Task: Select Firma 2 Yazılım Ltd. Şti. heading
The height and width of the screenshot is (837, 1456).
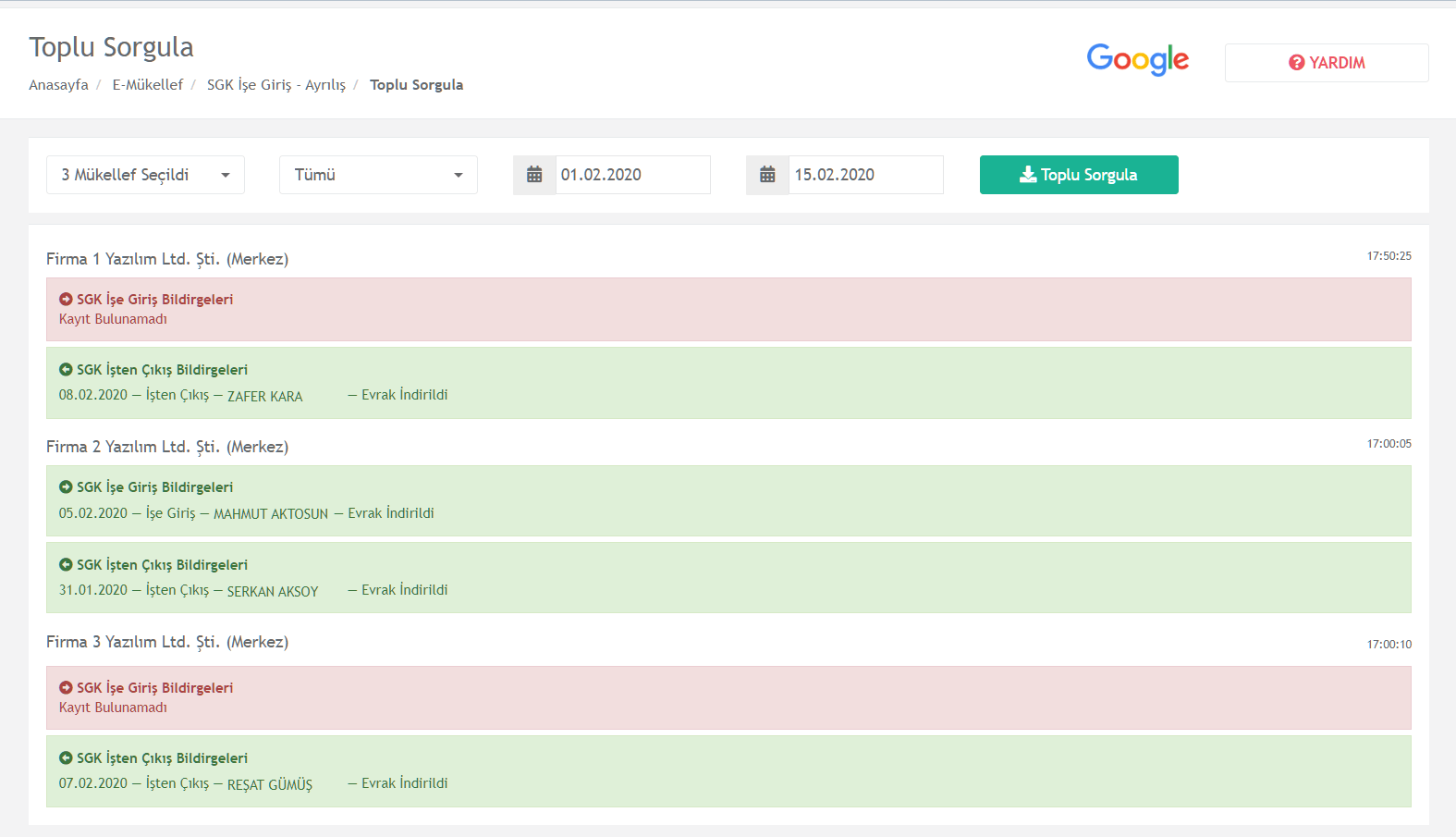Action: [x=167, y=447]
